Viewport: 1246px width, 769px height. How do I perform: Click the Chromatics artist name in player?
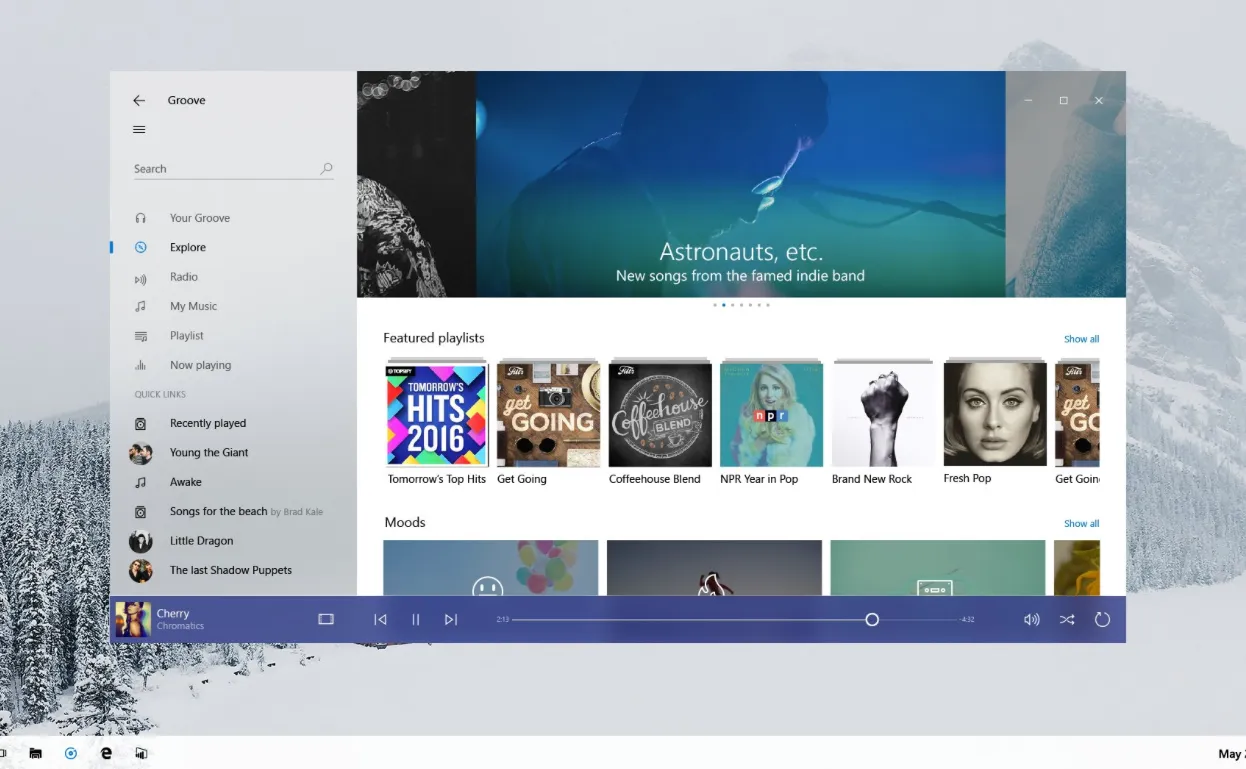pos(180,627)
